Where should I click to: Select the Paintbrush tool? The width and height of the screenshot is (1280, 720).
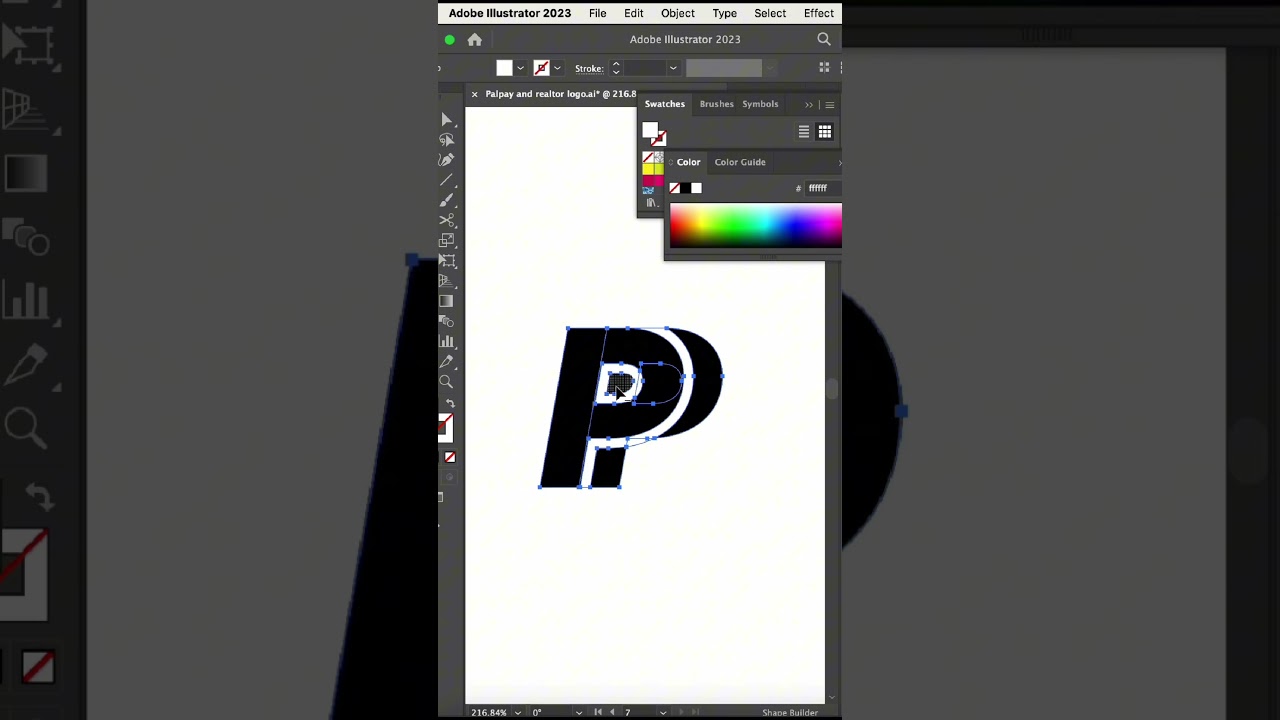447,200
